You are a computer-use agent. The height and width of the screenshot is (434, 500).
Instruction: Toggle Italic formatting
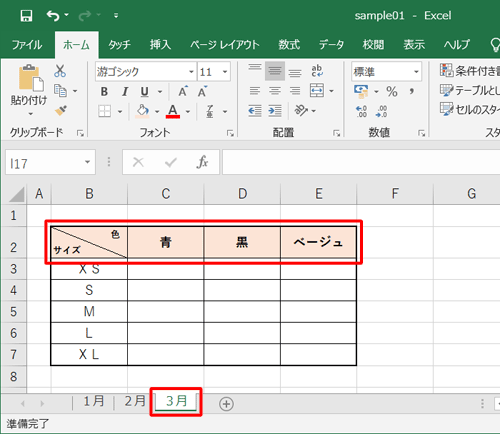point(125,91)
